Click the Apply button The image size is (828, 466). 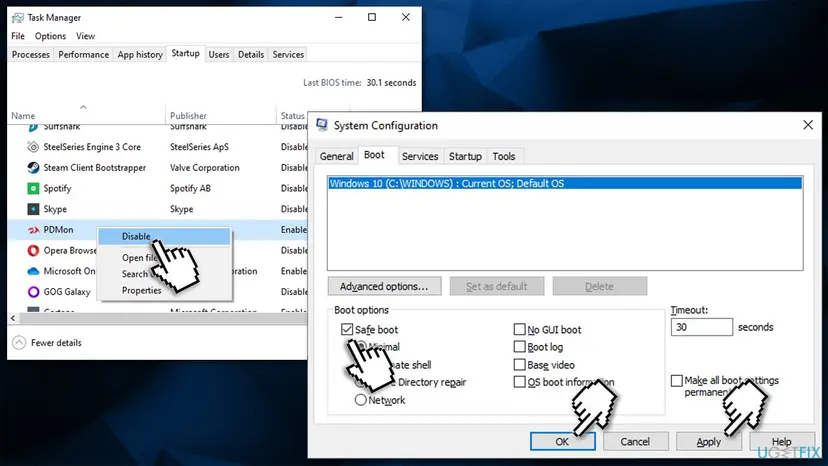coord(709,442)
